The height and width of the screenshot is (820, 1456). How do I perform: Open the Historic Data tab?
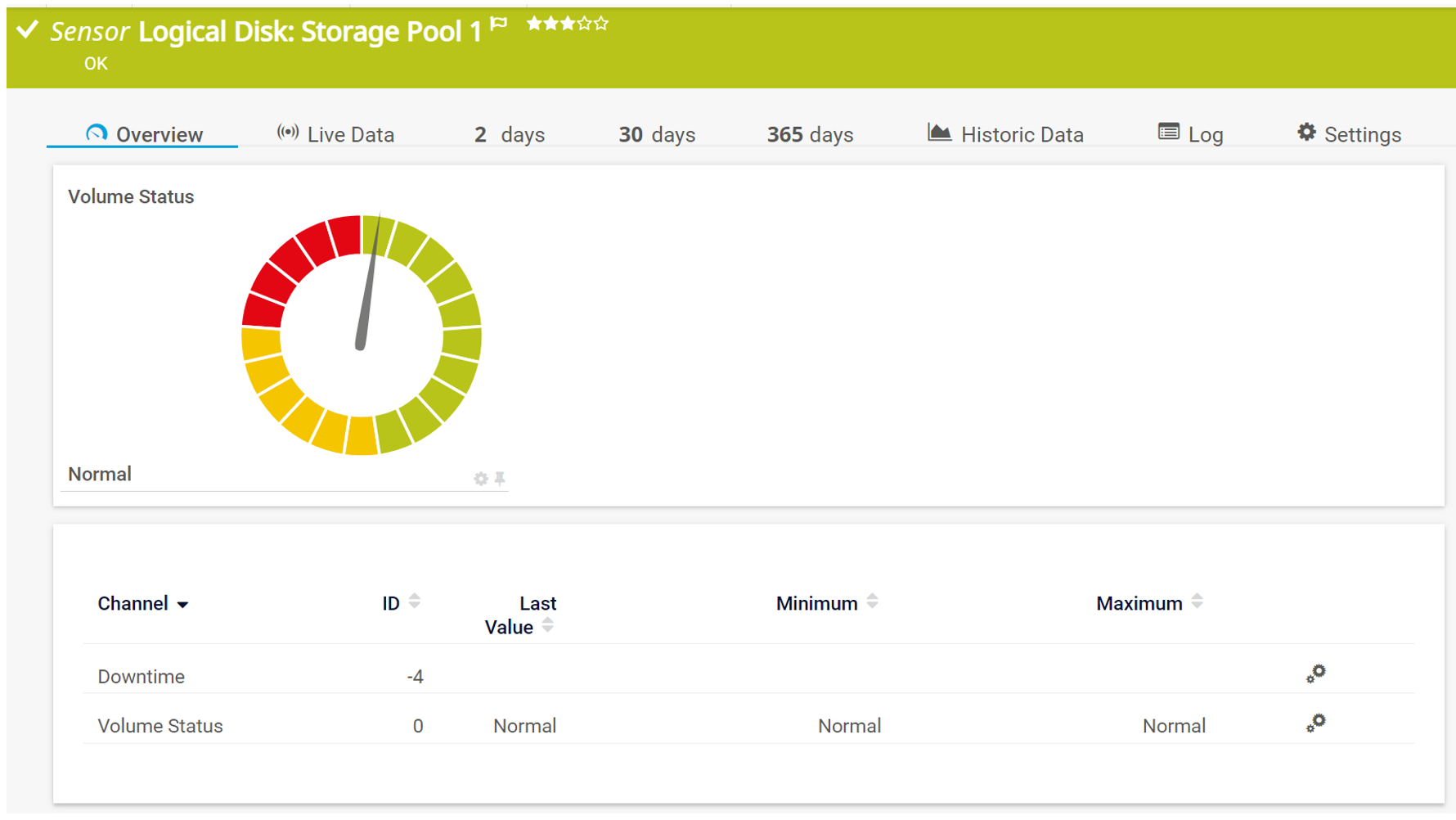coord(1005,134)
